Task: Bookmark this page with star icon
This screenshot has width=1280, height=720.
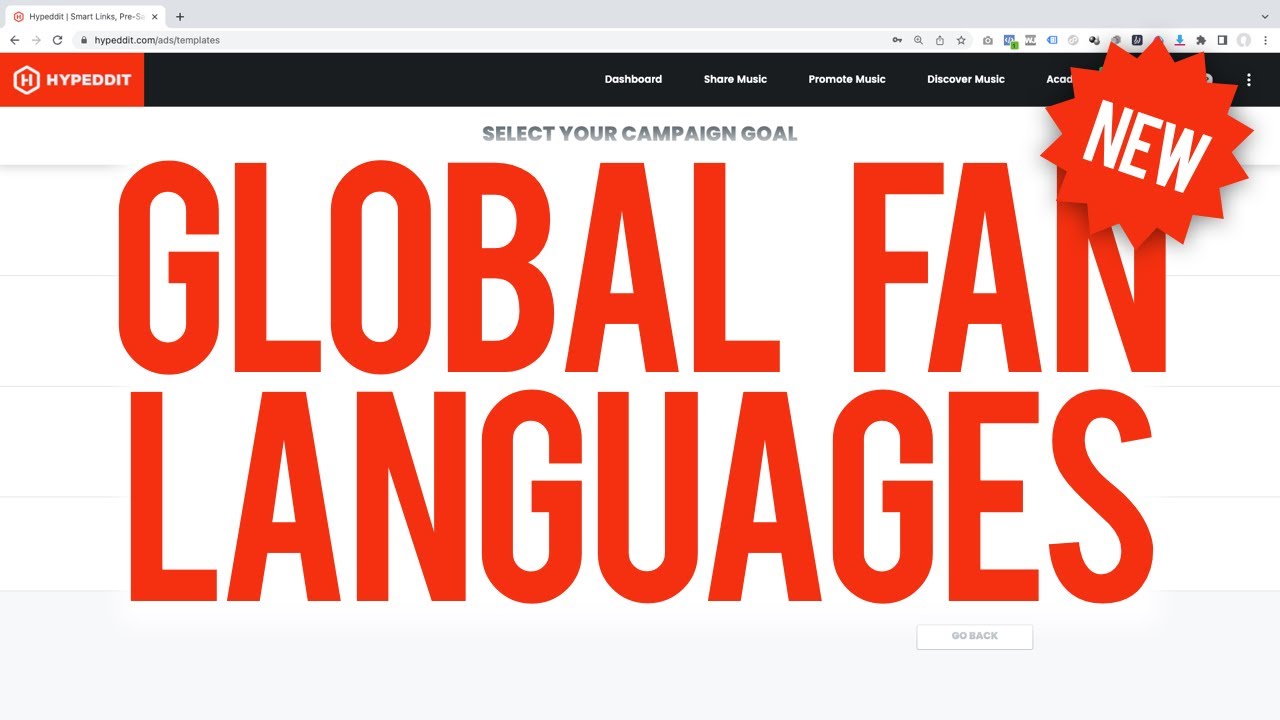Action: [961, 40]
